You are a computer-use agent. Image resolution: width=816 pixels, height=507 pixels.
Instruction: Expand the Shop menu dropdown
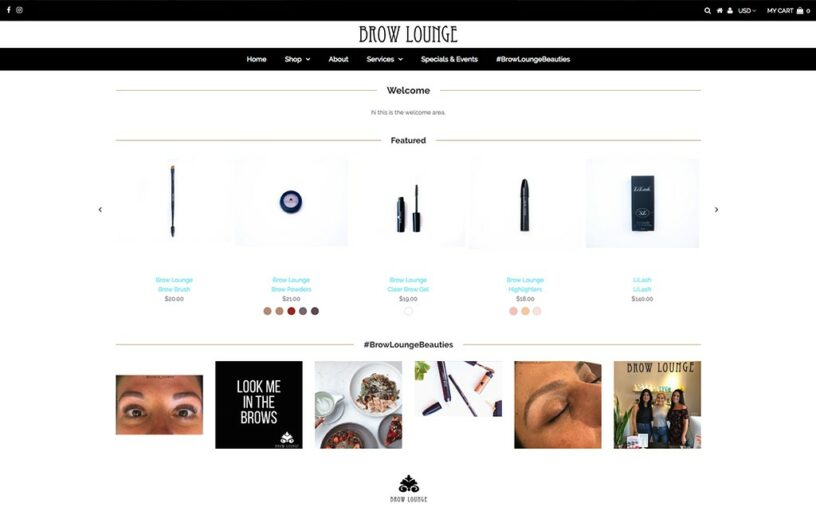click(x=297, y=59)
